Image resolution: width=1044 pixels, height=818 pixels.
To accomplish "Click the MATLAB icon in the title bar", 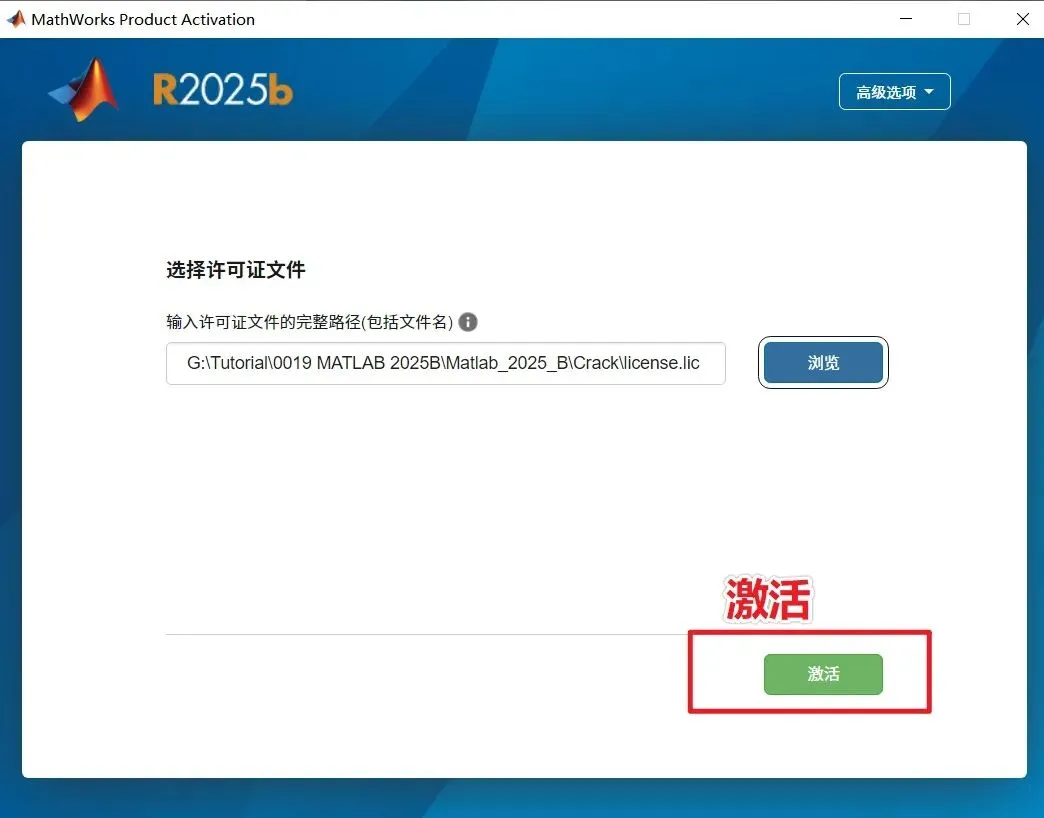I will pos(16,19).
